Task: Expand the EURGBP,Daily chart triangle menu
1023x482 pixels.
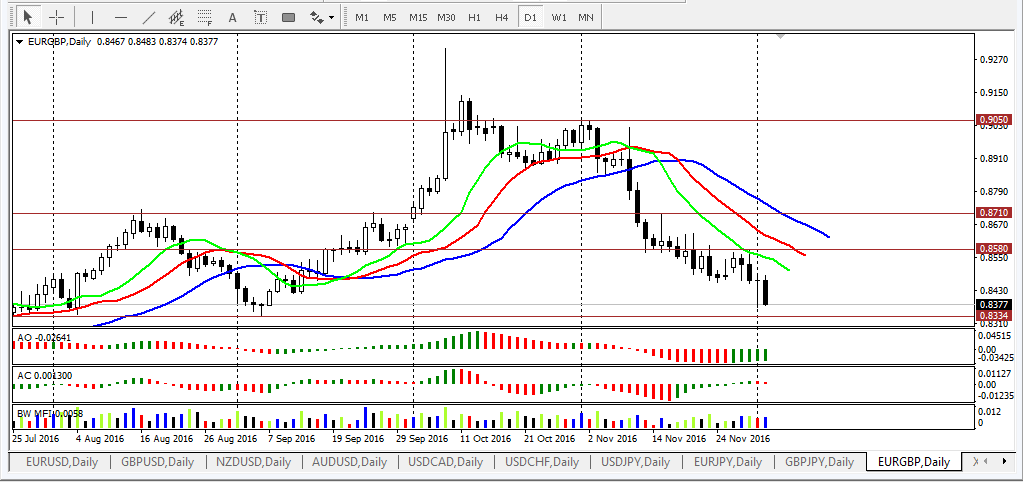Action: 19,42
